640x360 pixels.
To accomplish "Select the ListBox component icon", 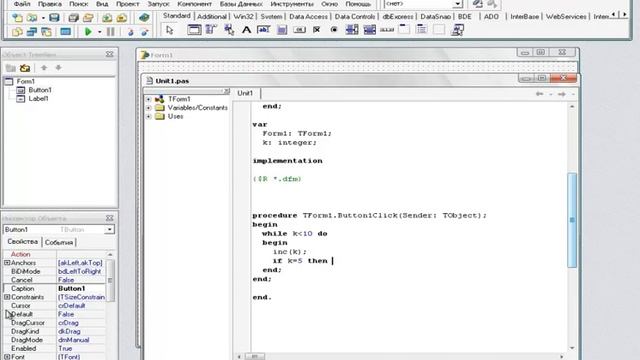I will 351,30.
